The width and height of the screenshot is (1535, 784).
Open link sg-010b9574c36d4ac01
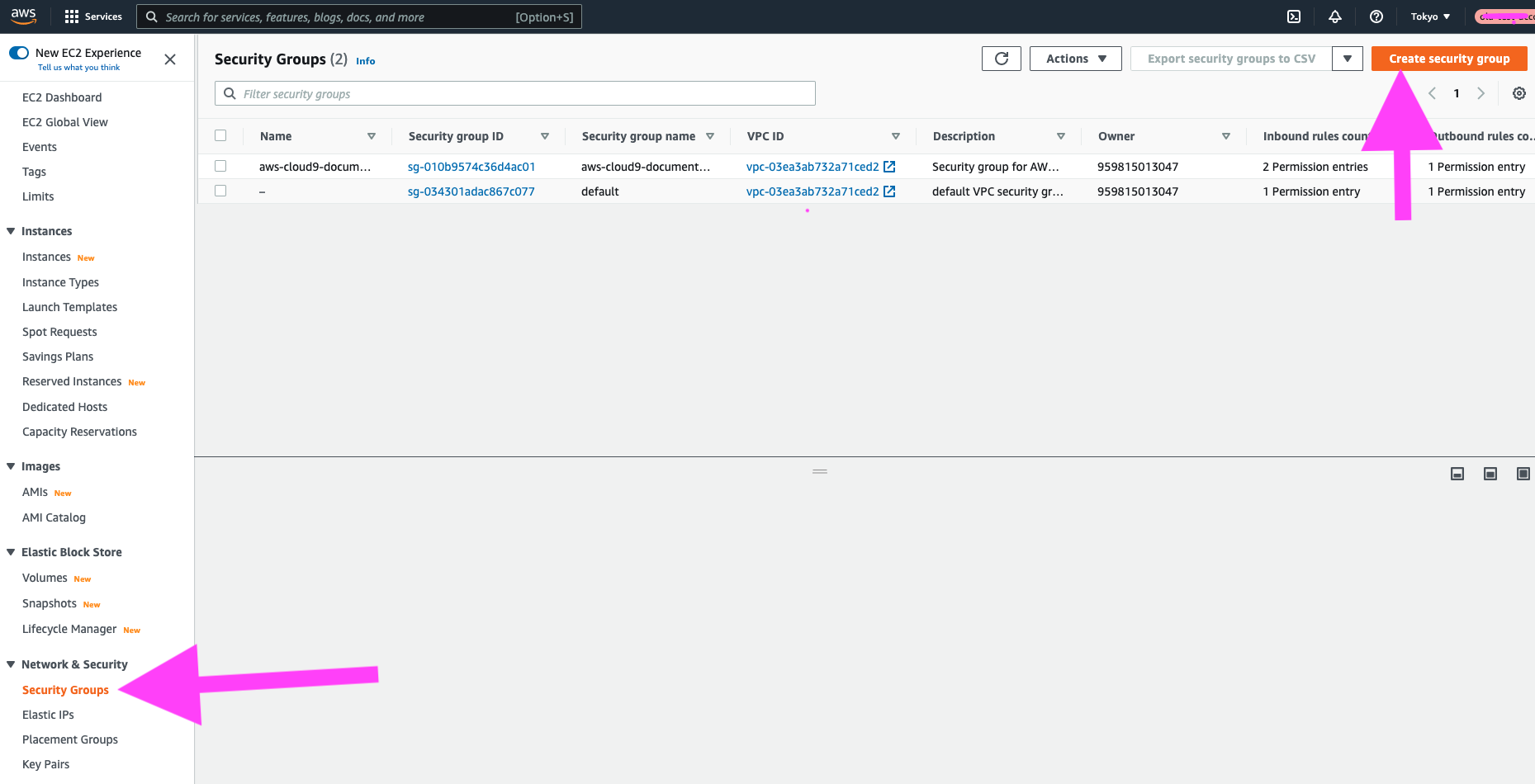[471, 166]
